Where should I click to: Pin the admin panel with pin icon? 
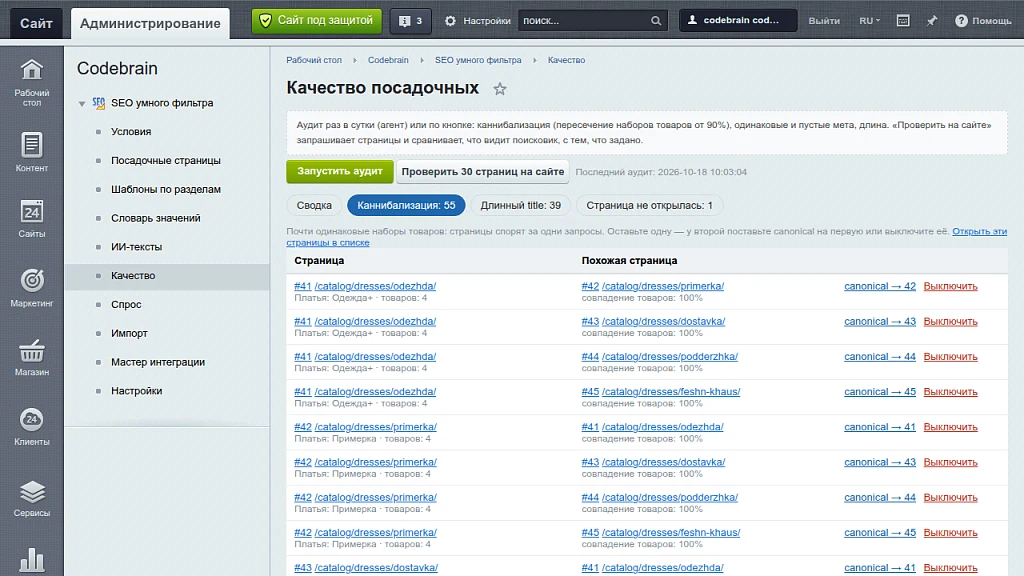coord(932,21)
